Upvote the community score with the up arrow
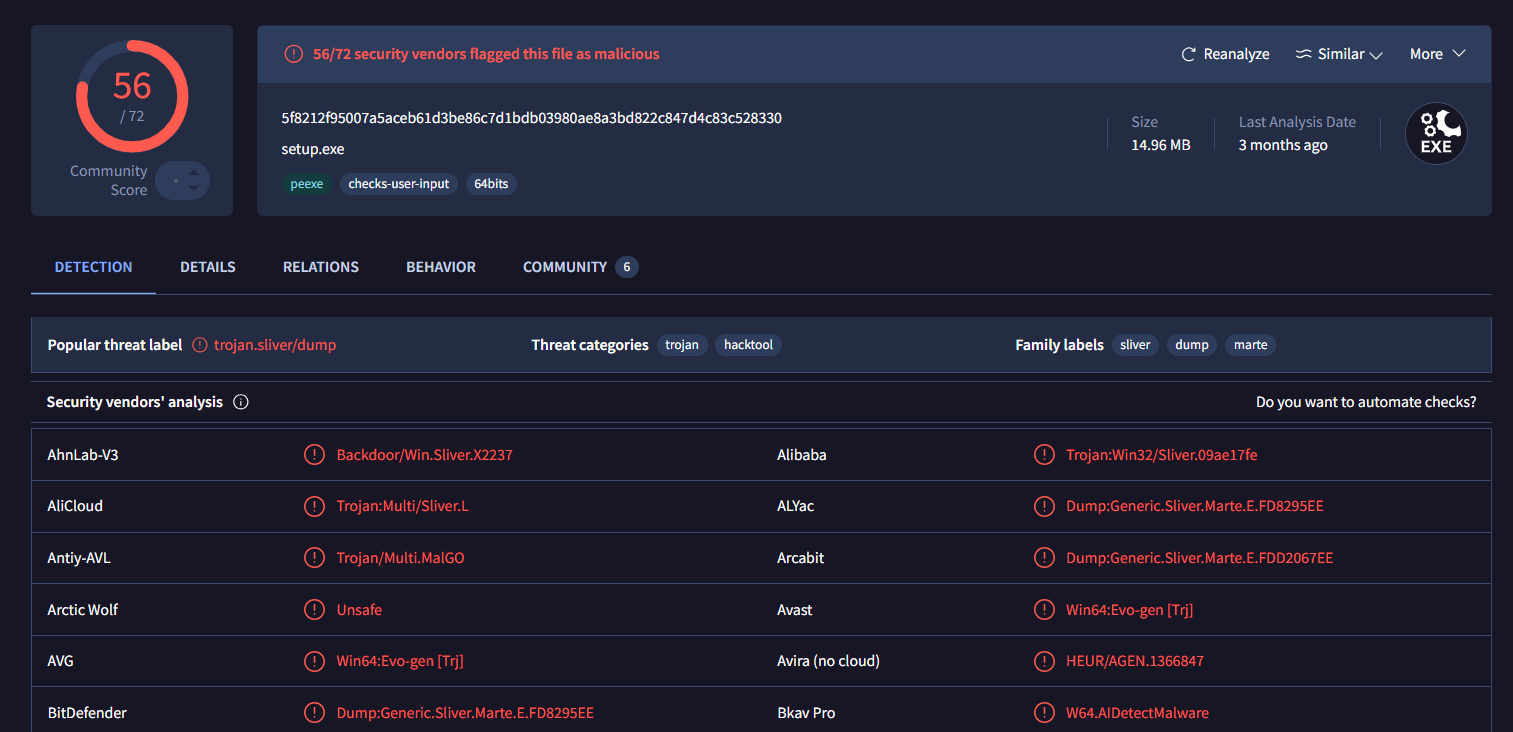Screen dimensions: 1513x732 194,173
